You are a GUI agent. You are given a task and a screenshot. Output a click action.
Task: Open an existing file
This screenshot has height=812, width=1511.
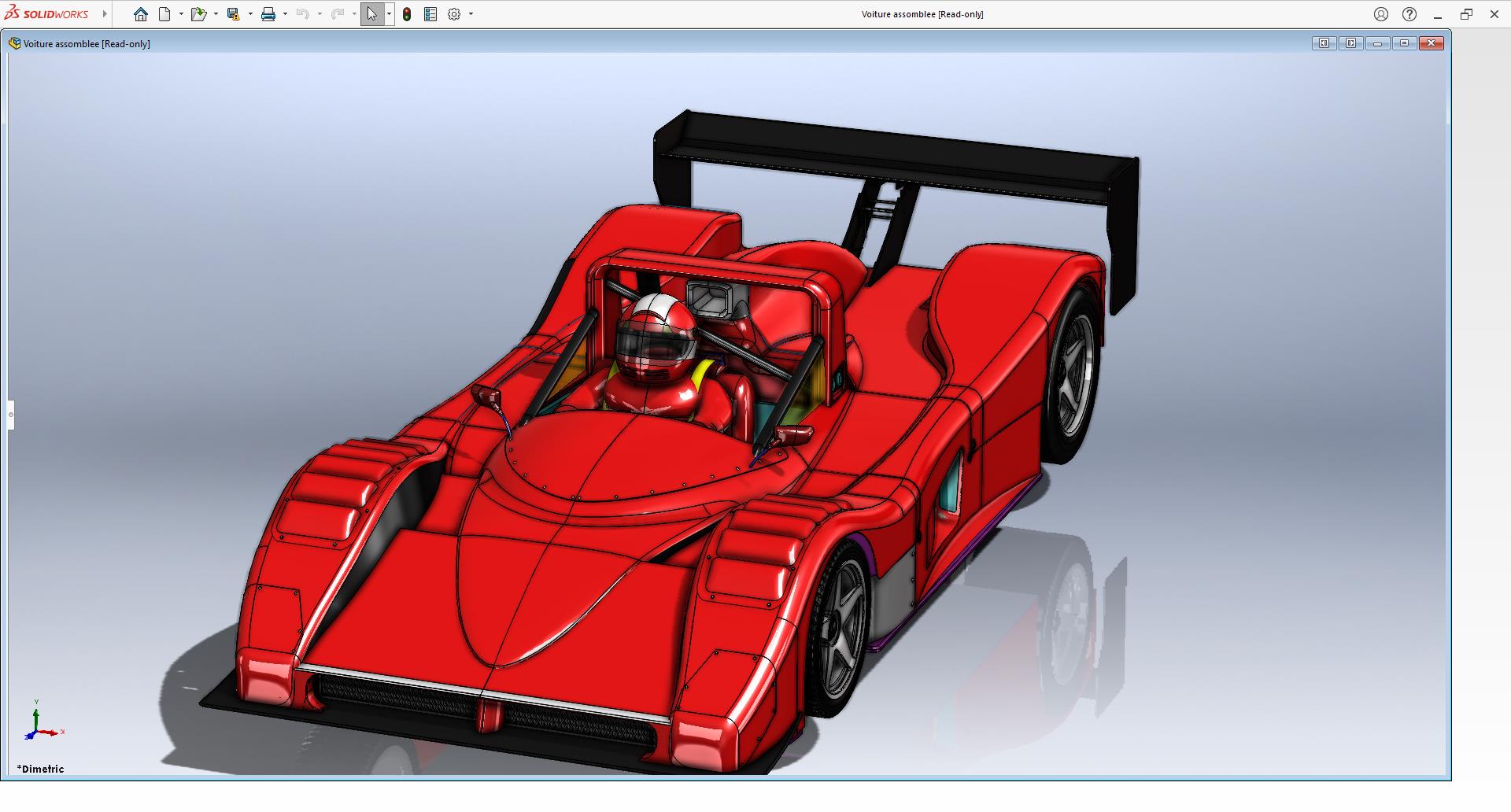198,14
